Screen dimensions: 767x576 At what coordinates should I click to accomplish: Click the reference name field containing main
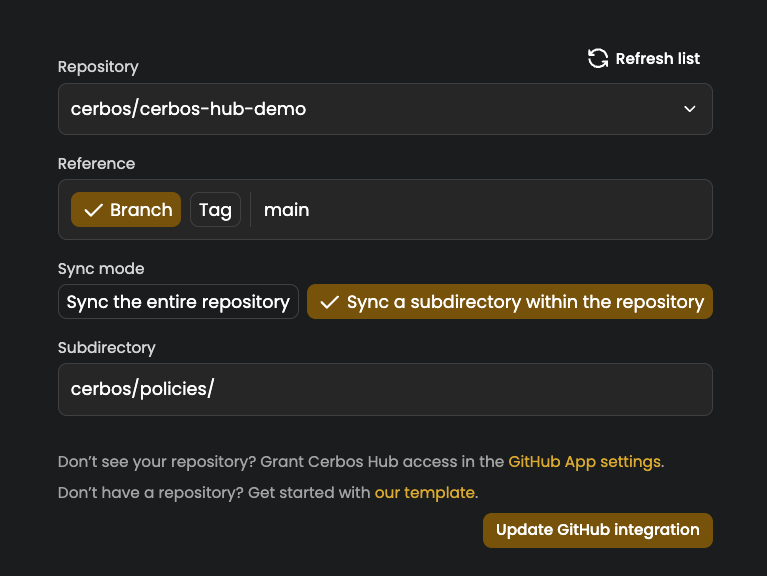tap(482, 210)
